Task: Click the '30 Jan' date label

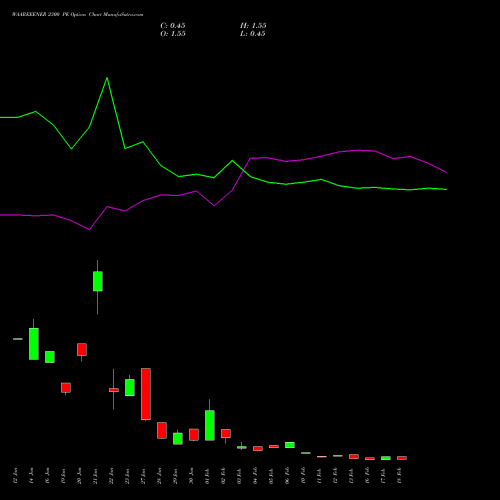Action: [x=191, y=476]
